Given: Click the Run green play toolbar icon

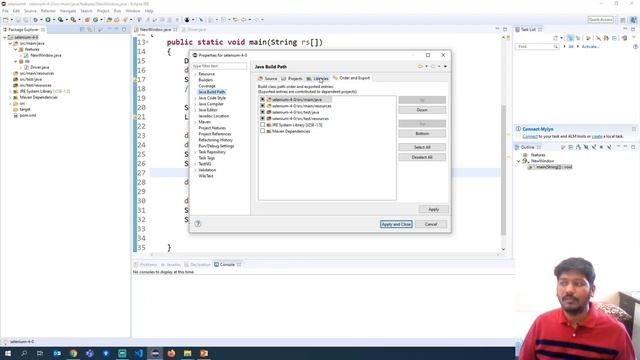Looking at the screenshot, I should 48,20.
